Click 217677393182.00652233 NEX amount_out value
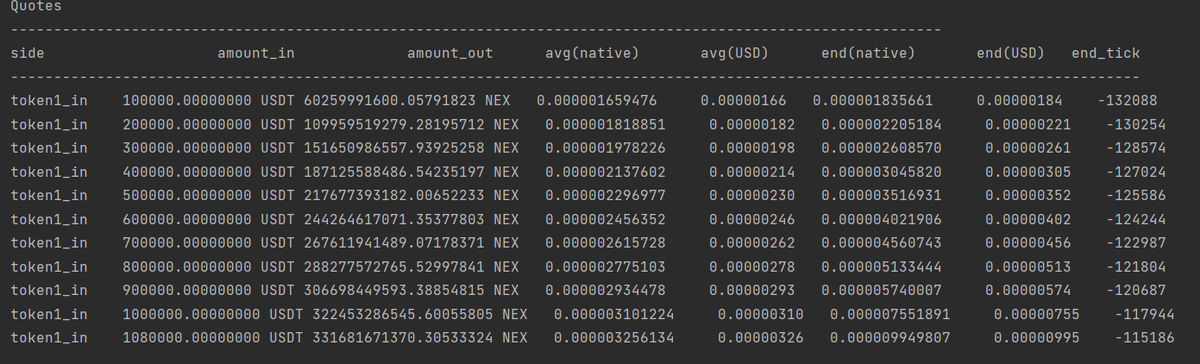1200x364 pixels. tap(411, 195)
